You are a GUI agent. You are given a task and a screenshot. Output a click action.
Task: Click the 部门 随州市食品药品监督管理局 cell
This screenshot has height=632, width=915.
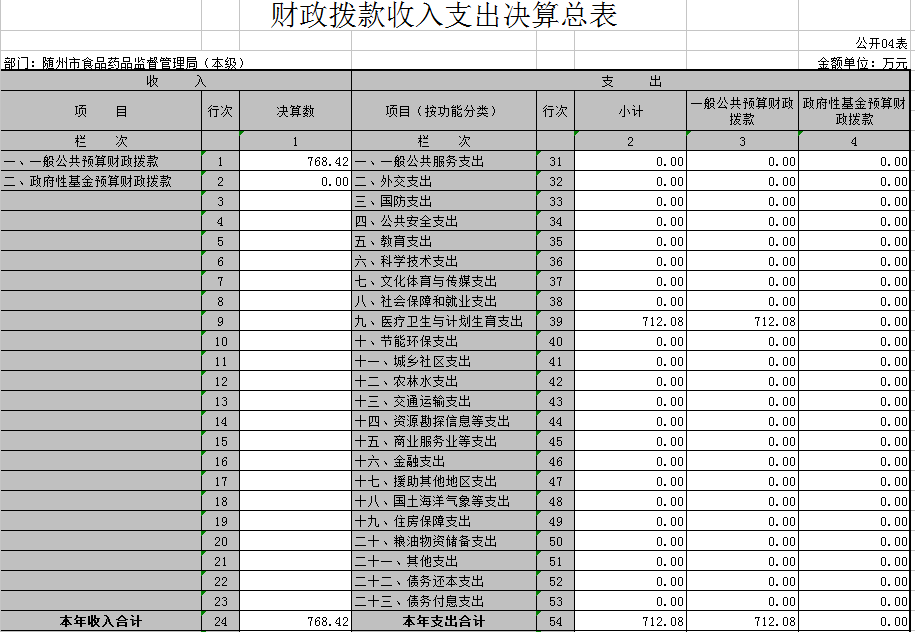click(x=124, y=63)
